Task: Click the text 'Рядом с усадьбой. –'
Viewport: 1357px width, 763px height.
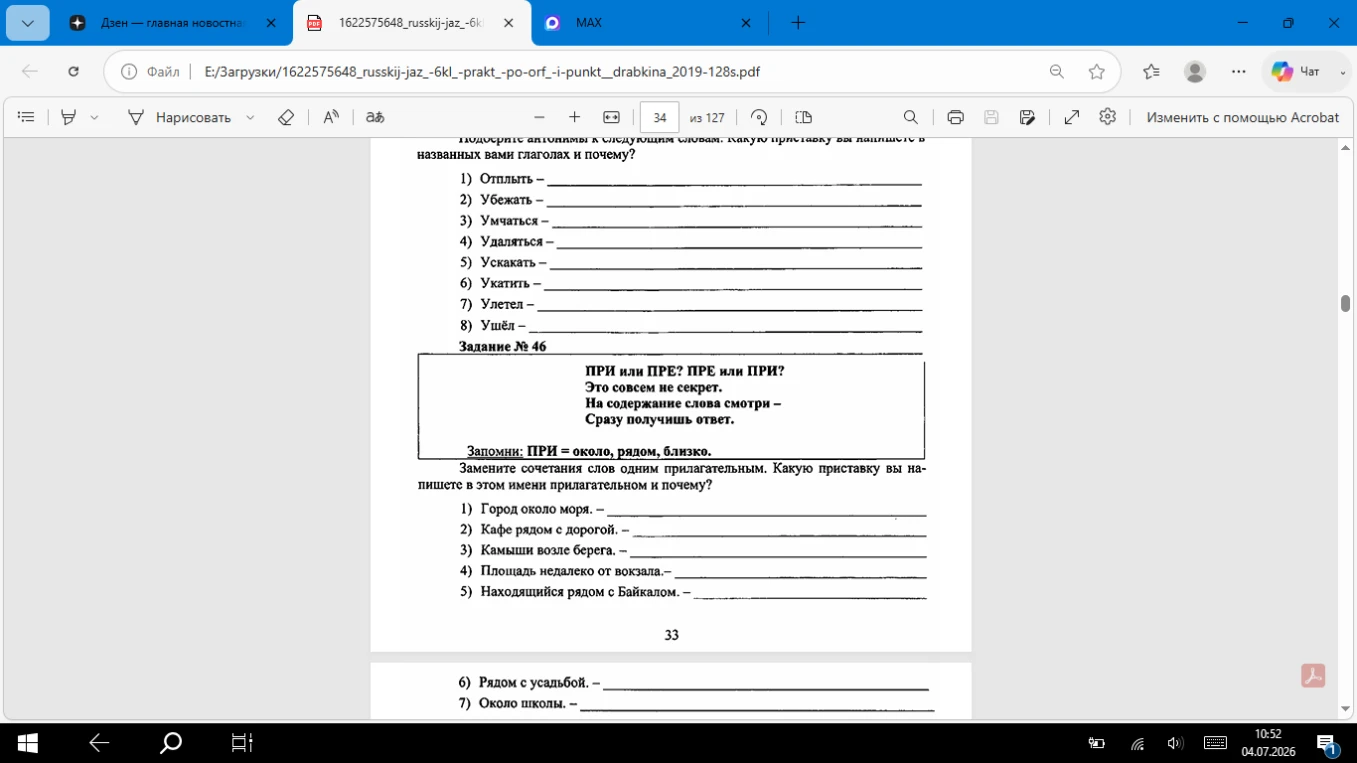Action: pyautogui.click(x=539, y=682)
